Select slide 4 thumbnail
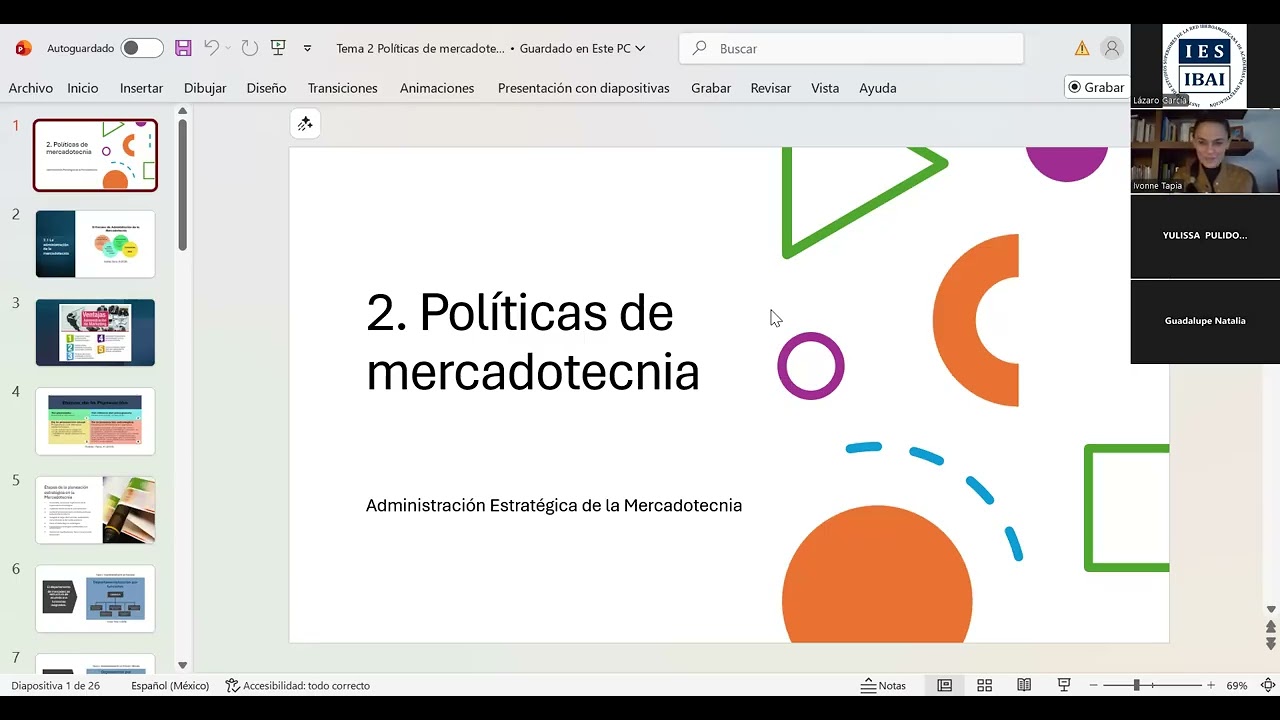1280x720 pixels. (96, 421)
